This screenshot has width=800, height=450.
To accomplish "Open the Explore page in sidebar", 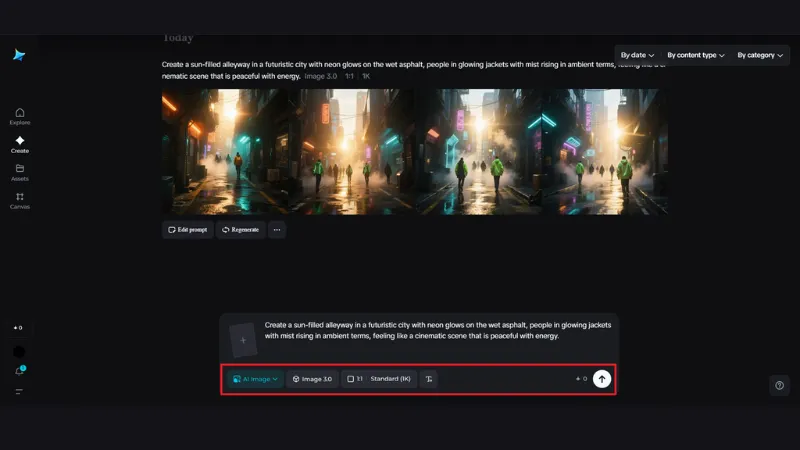I will point(20,115).
